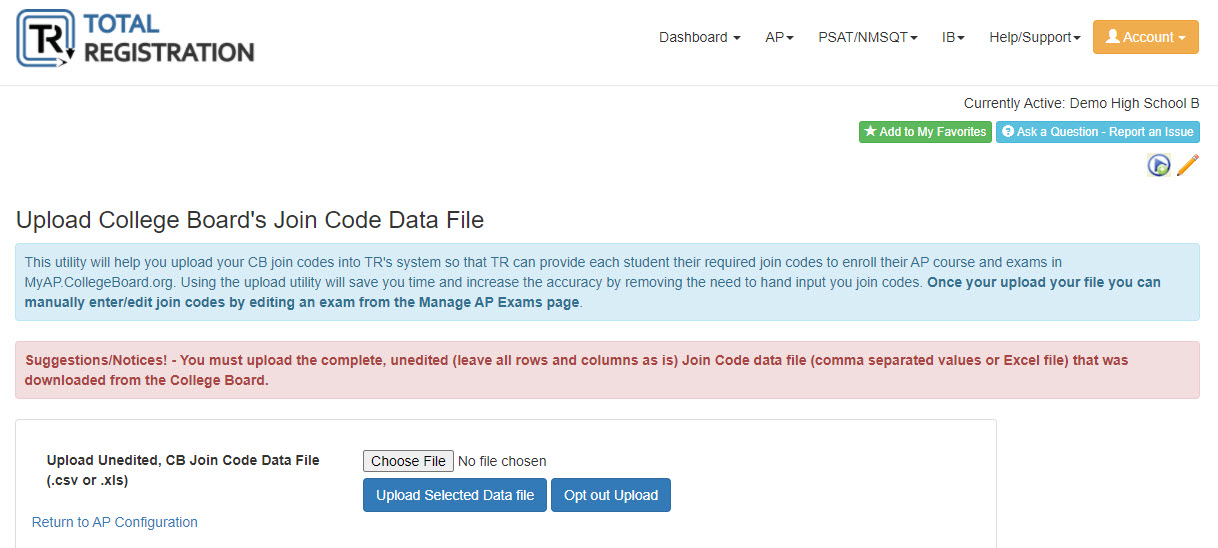Image resolution: width=1218 pixels, height=548 pixels.
Task: Expand the PSAT/NMSQT dropdown
Action: pyautogui.click(x=868, y=37)
